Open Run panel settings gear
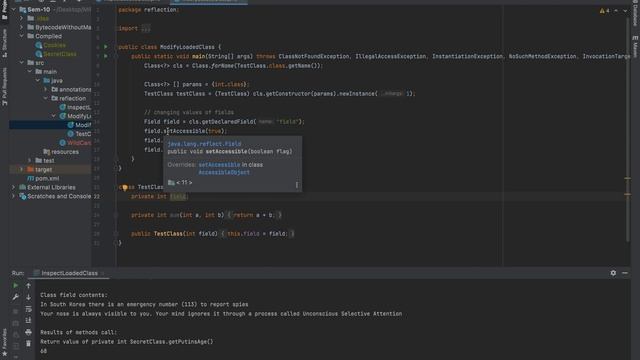 tap(613, 273)
